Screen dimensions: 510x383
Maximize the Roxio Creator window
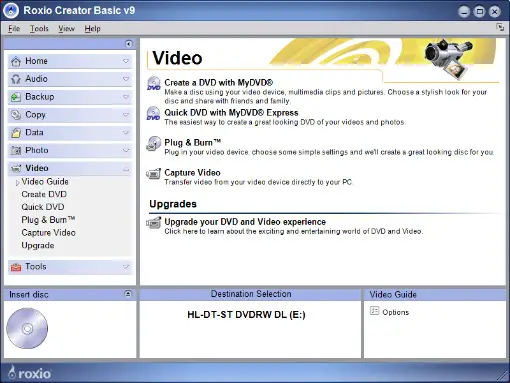point(479,12)
